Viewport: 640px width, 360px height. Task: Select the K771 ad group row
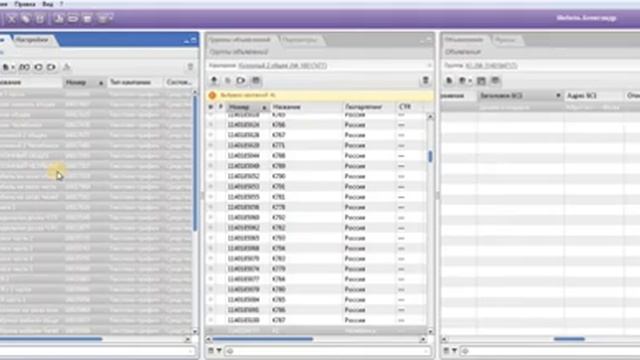(316, 145)
